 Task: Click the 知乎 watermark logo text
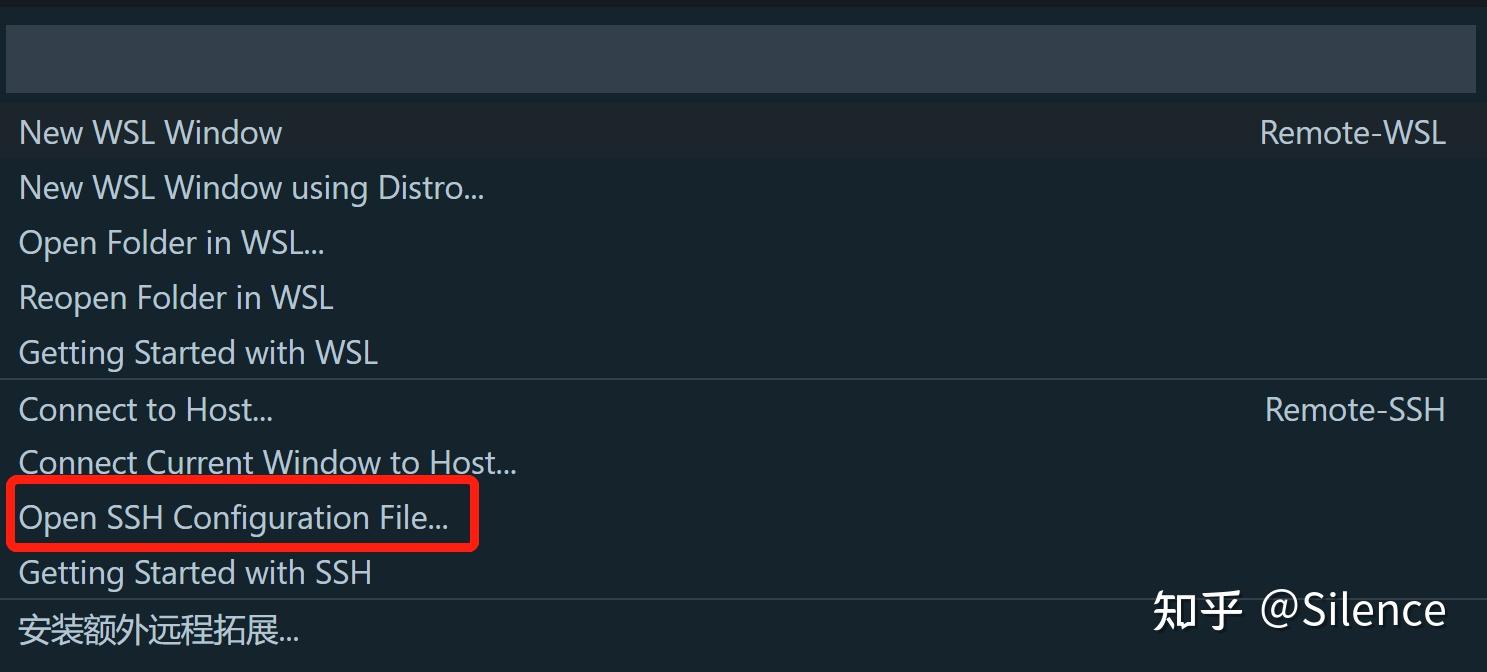[1197, 610]
